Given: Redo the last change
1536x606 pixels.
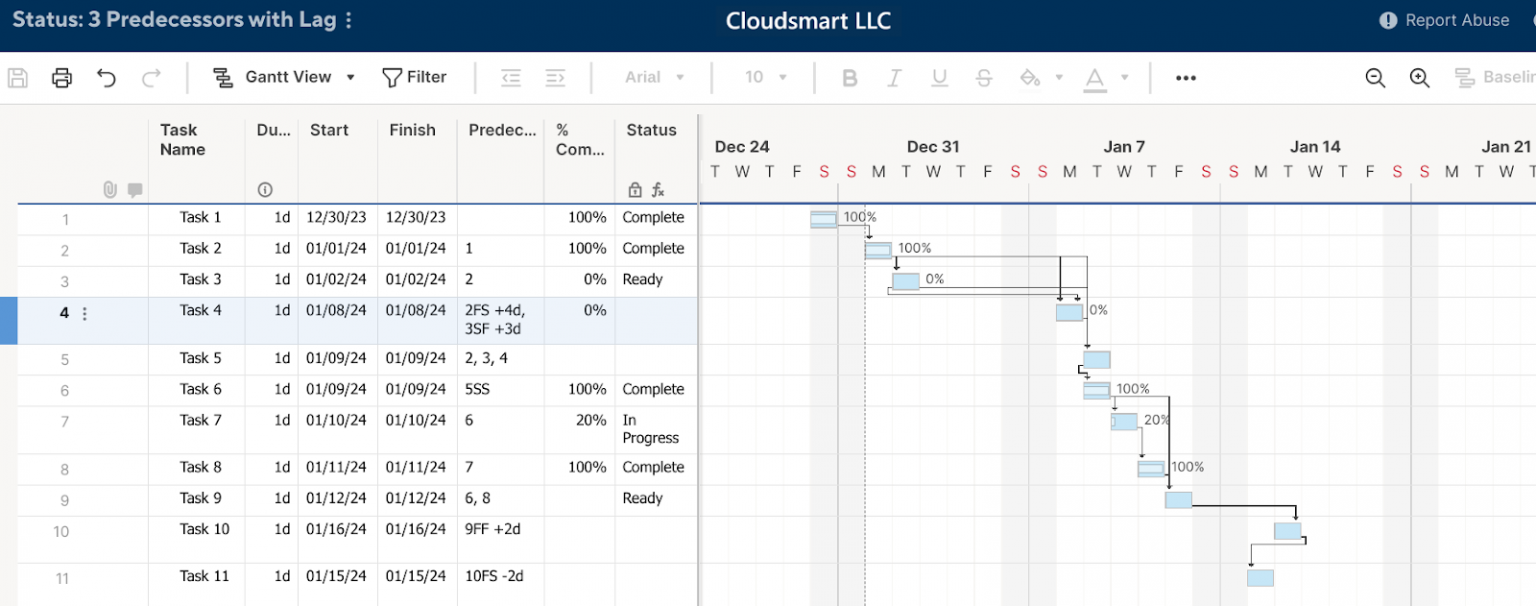Looking at the screenshot, I should (x=151, y=77).
